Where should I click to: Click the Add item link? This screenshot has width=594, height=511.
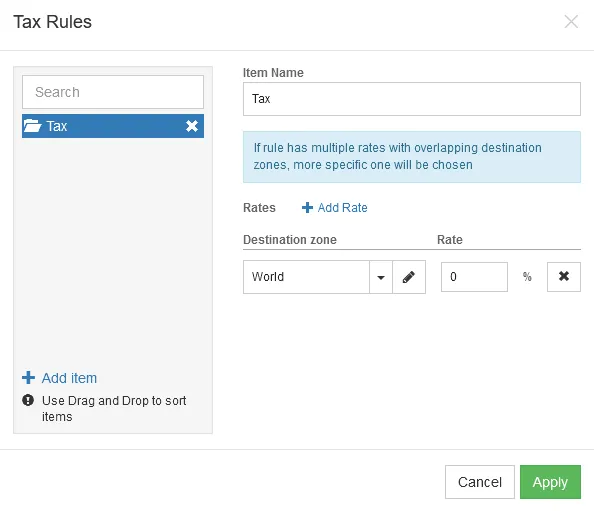(69, 378)
